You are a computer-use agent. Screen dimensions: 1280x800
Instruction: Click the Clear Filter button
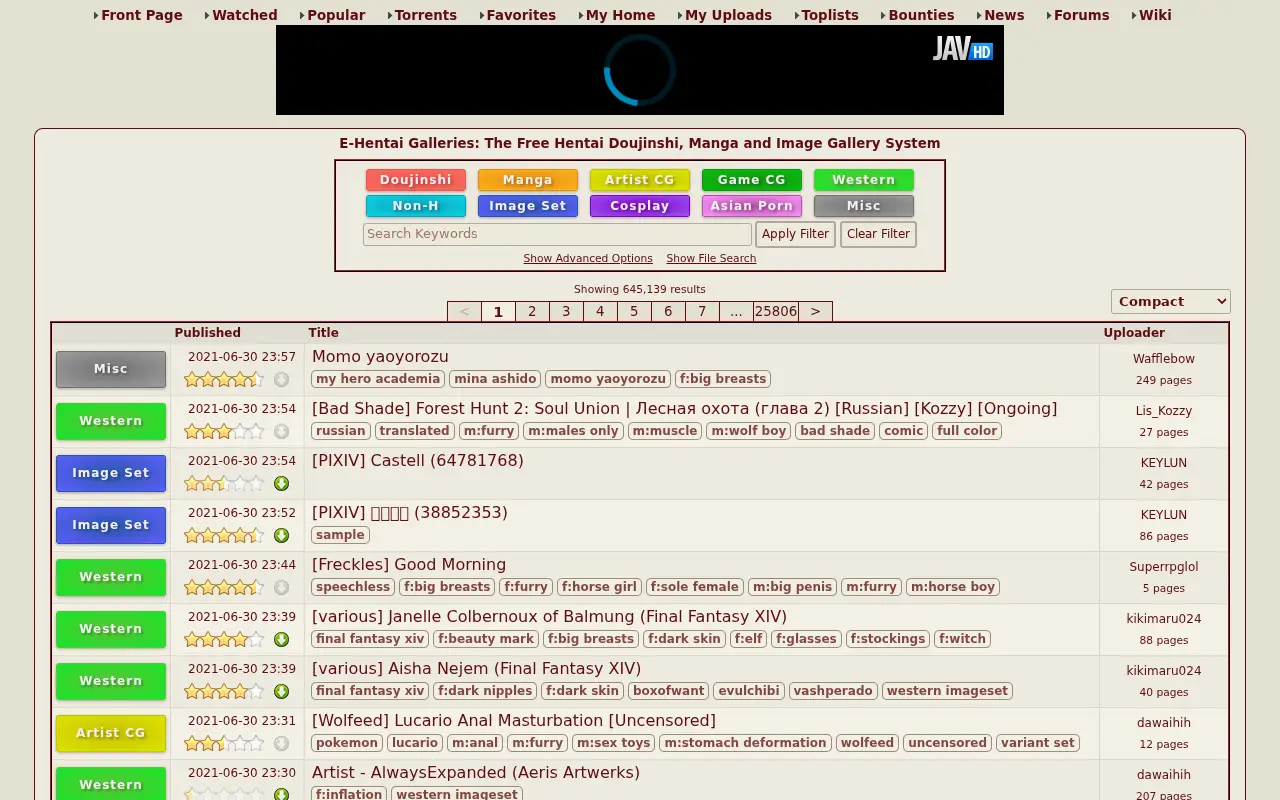pyautogui.click(x=878, y=234)
